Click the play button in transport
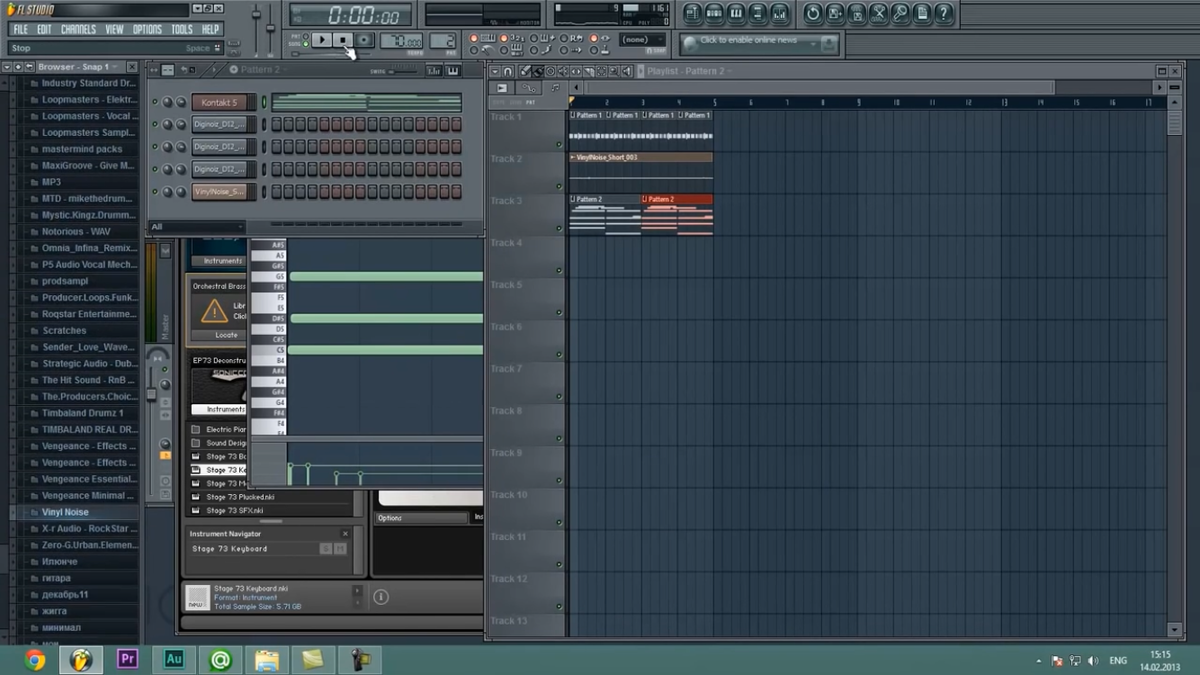This screenshot has height=675, width=1200. click(x=322, y=40)
